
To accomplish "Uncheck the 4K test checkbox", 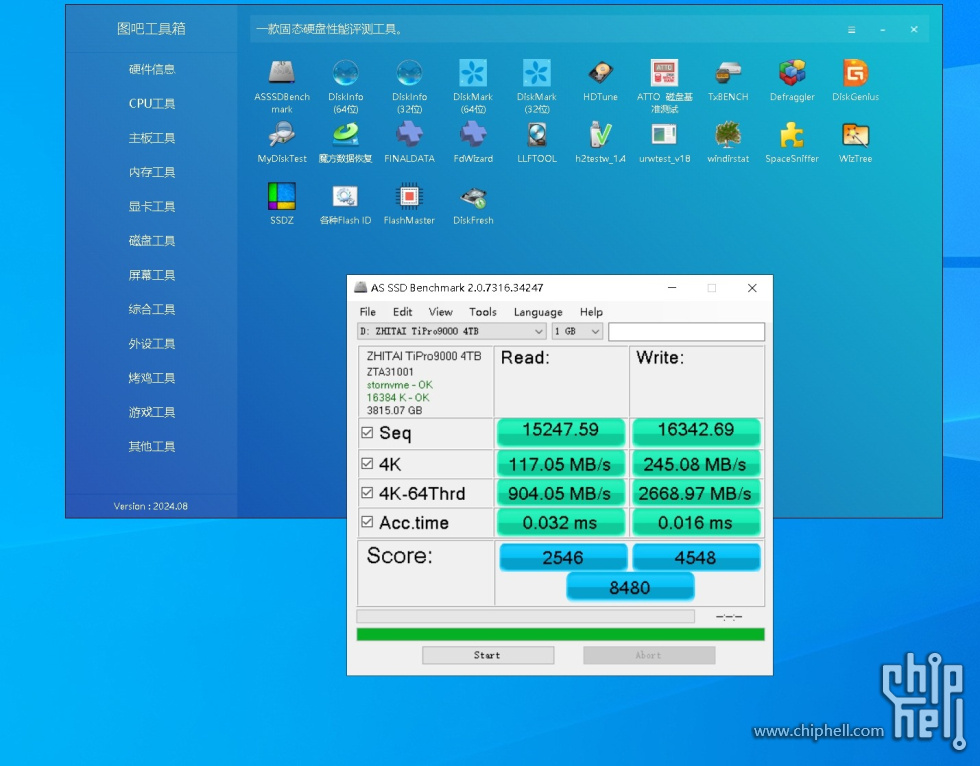I will pos(367,464).
